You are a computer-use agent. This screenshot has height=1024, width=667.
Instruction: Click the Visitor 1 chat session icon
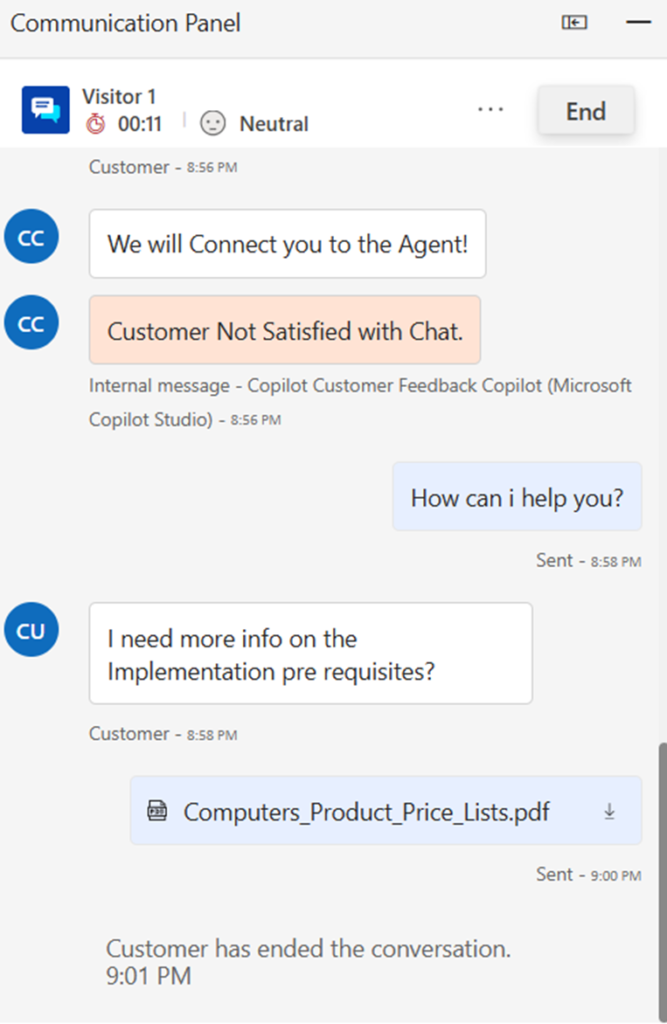pyautogui.click(x=45, y=110)
